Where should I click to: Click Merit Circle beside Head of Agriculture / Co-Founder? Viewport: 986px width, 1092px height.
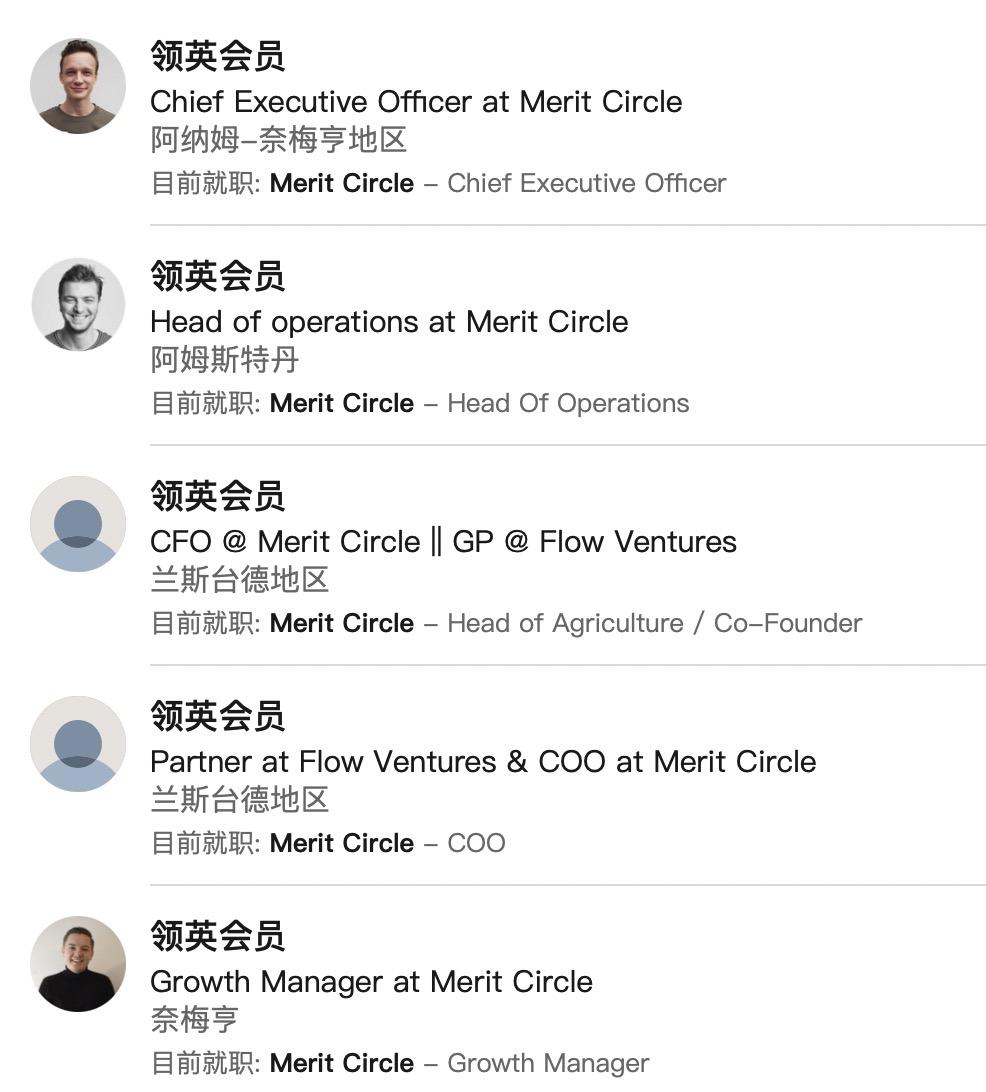[342, 623]
